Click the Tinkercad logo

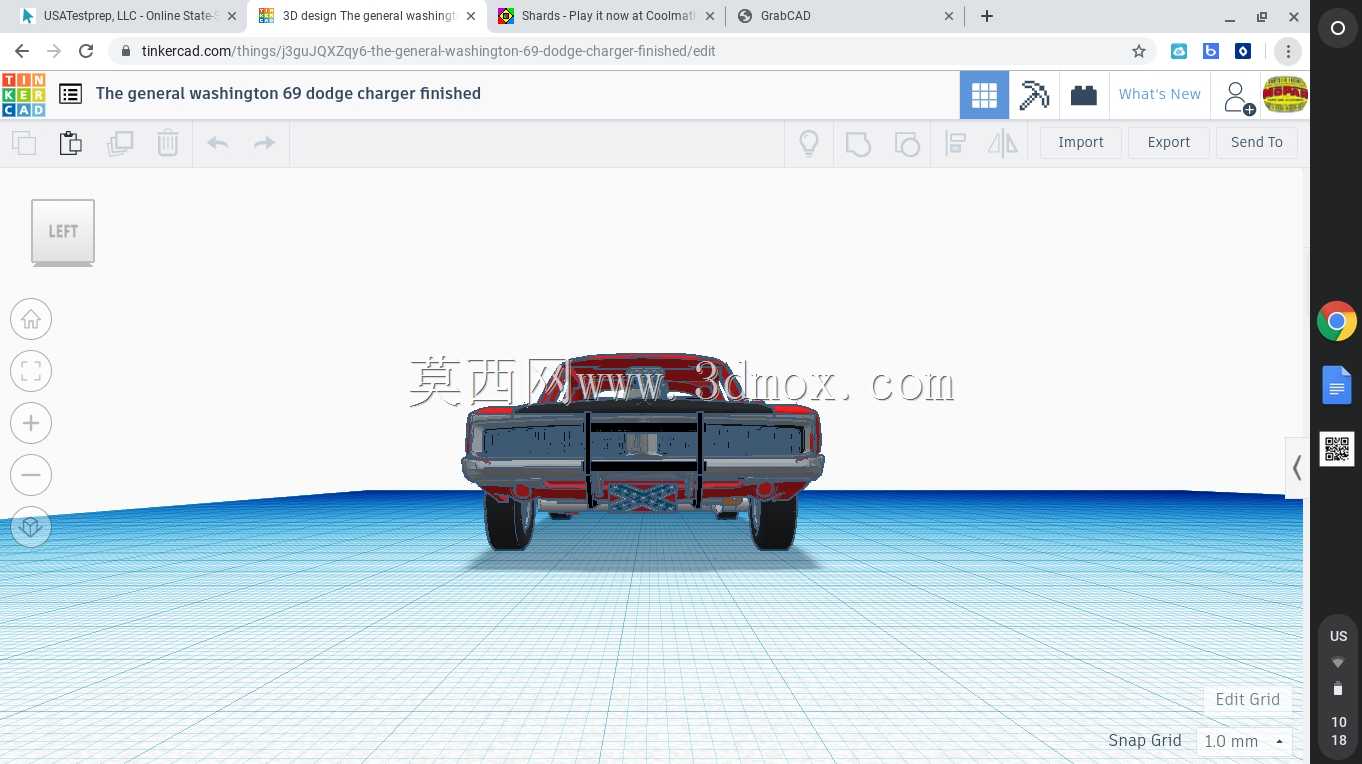pos(23,94)
